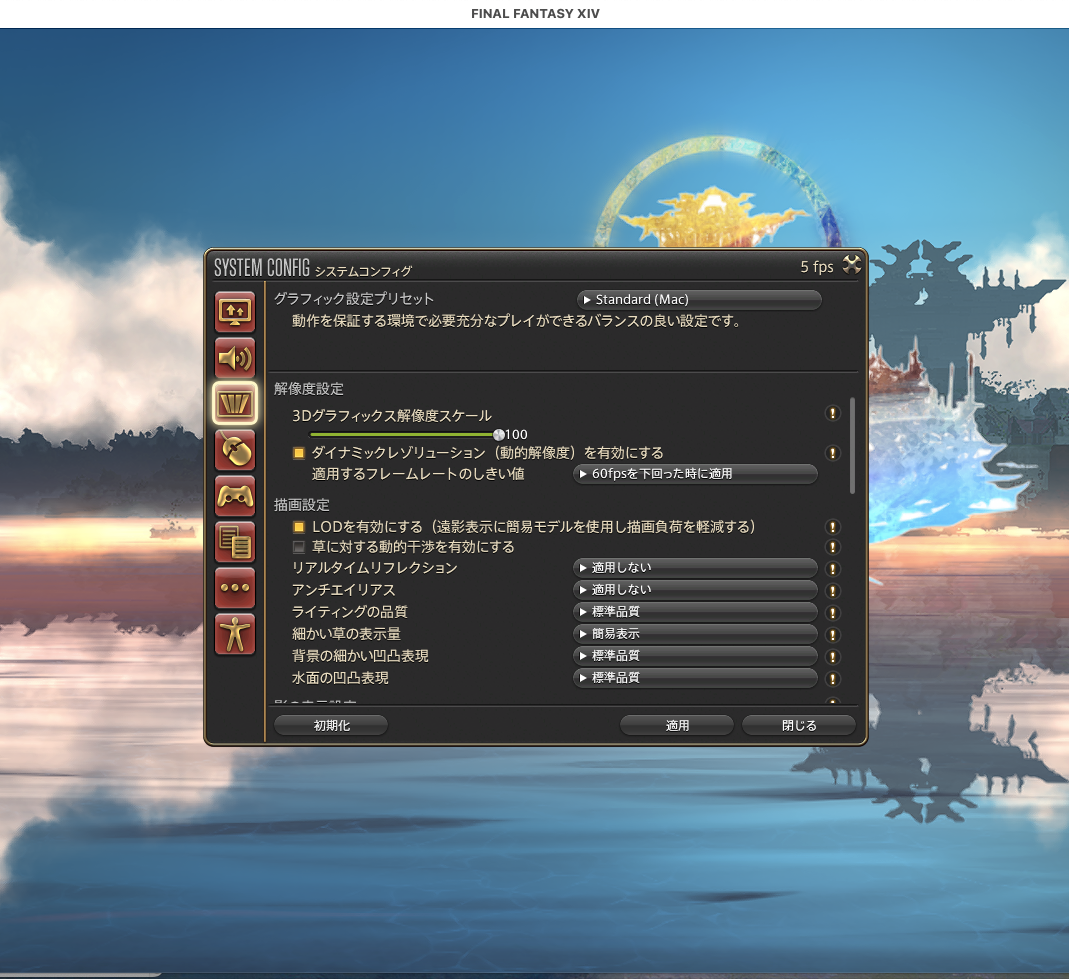Click the 'SYSTEM CONFIG' dialog title

262,268
